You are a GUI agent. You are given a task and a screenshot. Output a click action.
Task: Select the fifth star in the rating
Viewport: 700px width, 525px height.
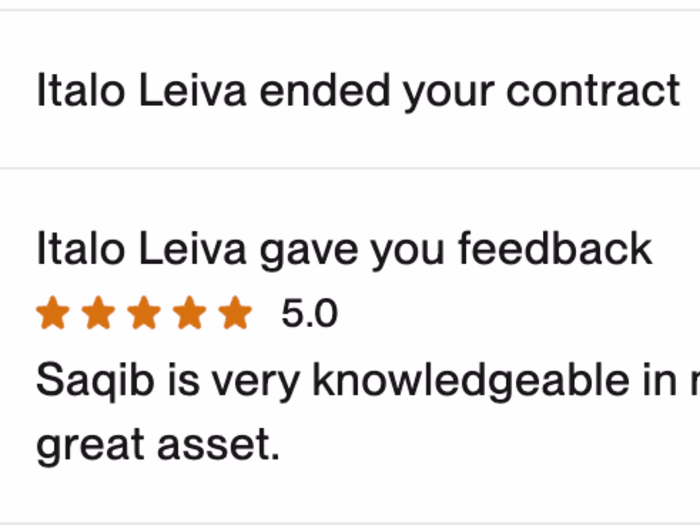(x=236, y=314)
